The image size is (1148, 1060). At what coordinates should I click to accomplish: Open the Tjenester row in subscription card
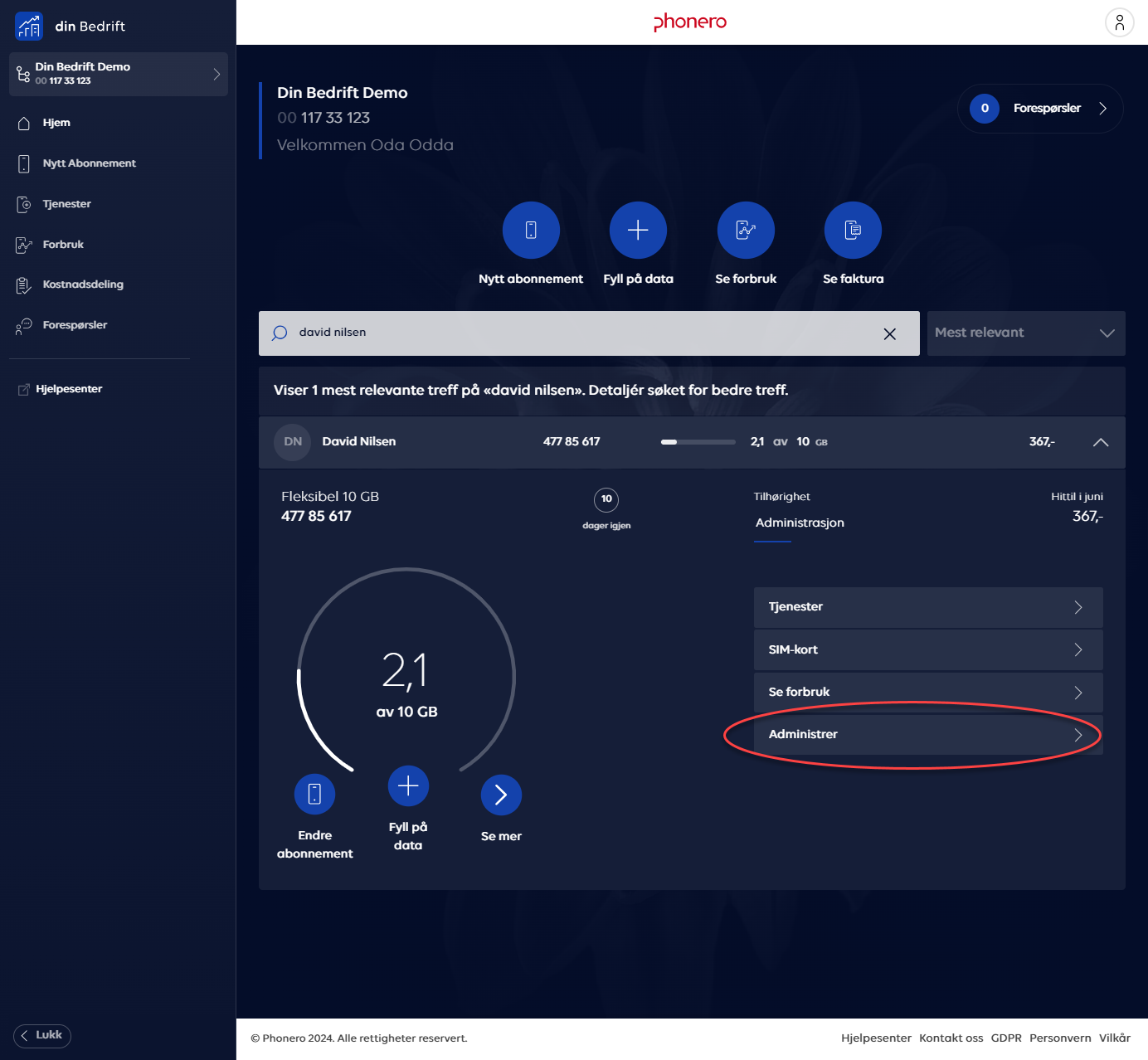coord(928,607)
